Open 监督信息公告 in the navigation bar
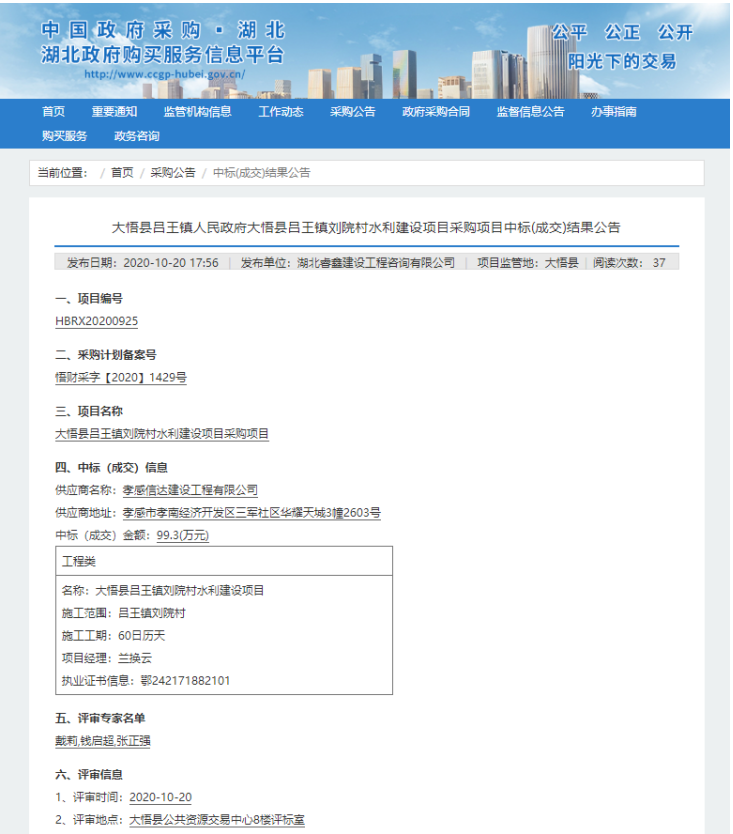Screen dimensions: 733x834 (x=530, y=112)
